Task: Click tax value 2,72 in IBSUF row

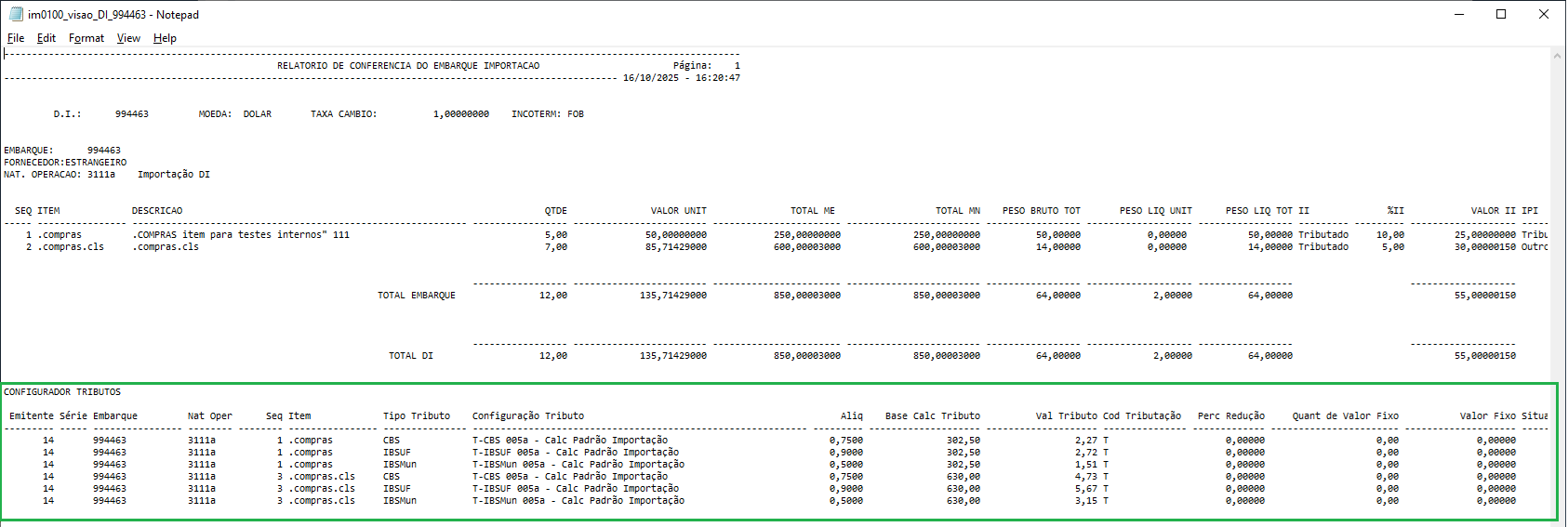Action: (1086, 453)
